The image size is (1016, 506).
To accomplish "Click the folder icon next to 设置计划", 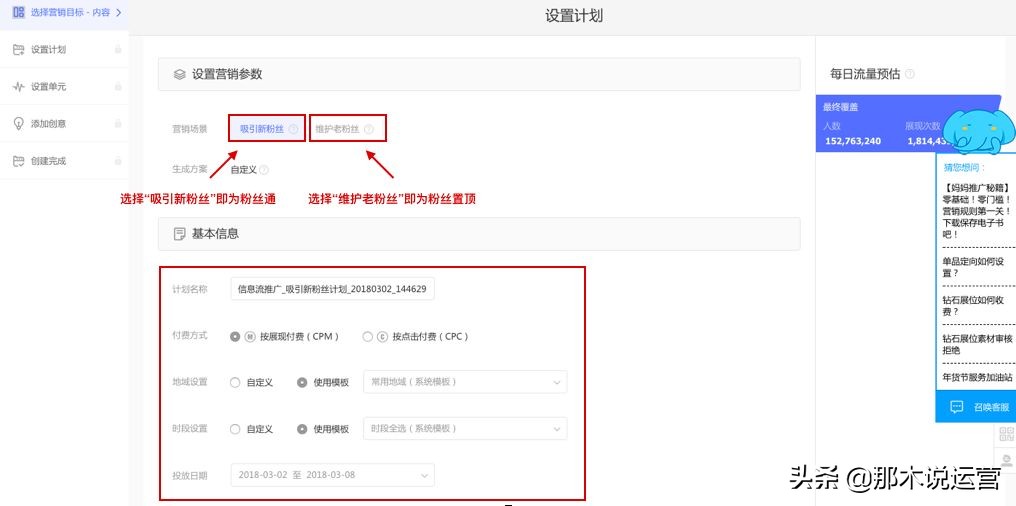I will click(x=19, y=49).
